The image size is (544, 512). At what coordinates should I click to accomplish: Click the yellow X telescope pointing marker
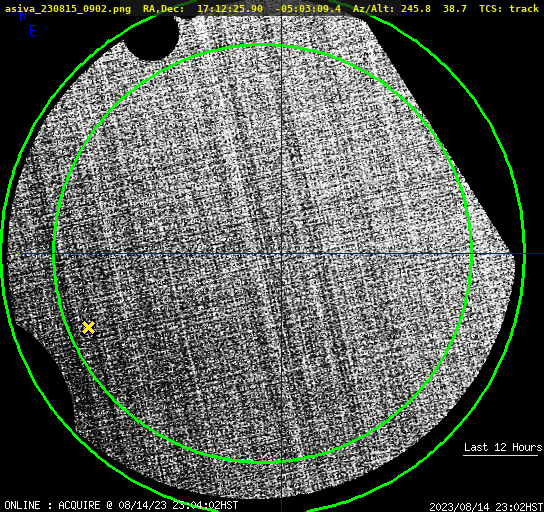pyautogui.click(x=88, y=327)
